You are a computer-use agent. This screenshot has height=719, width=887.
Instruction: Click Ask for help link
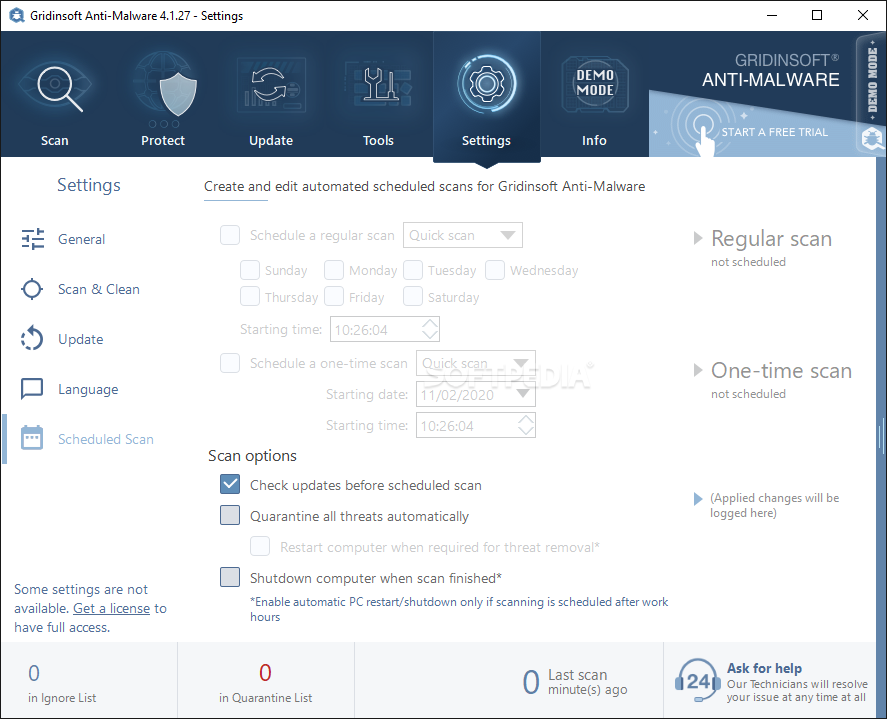(764, 668)
